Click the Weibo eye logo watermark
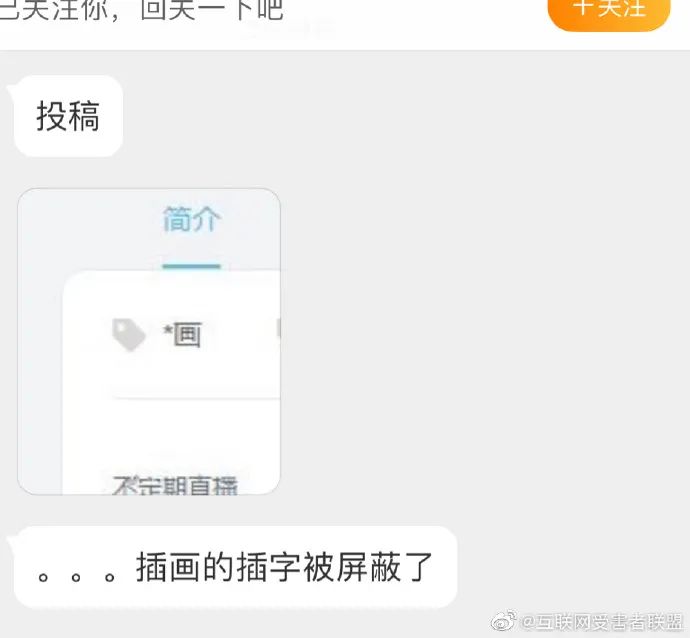Viewport: 690px width, 638px height. tap(503, 621)
